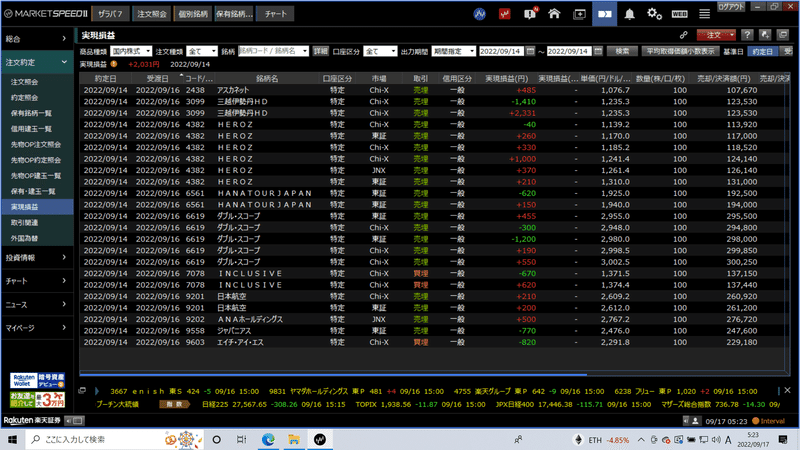Select 保有銘柄一覧 in sidebar

click(x=31, y=113)
